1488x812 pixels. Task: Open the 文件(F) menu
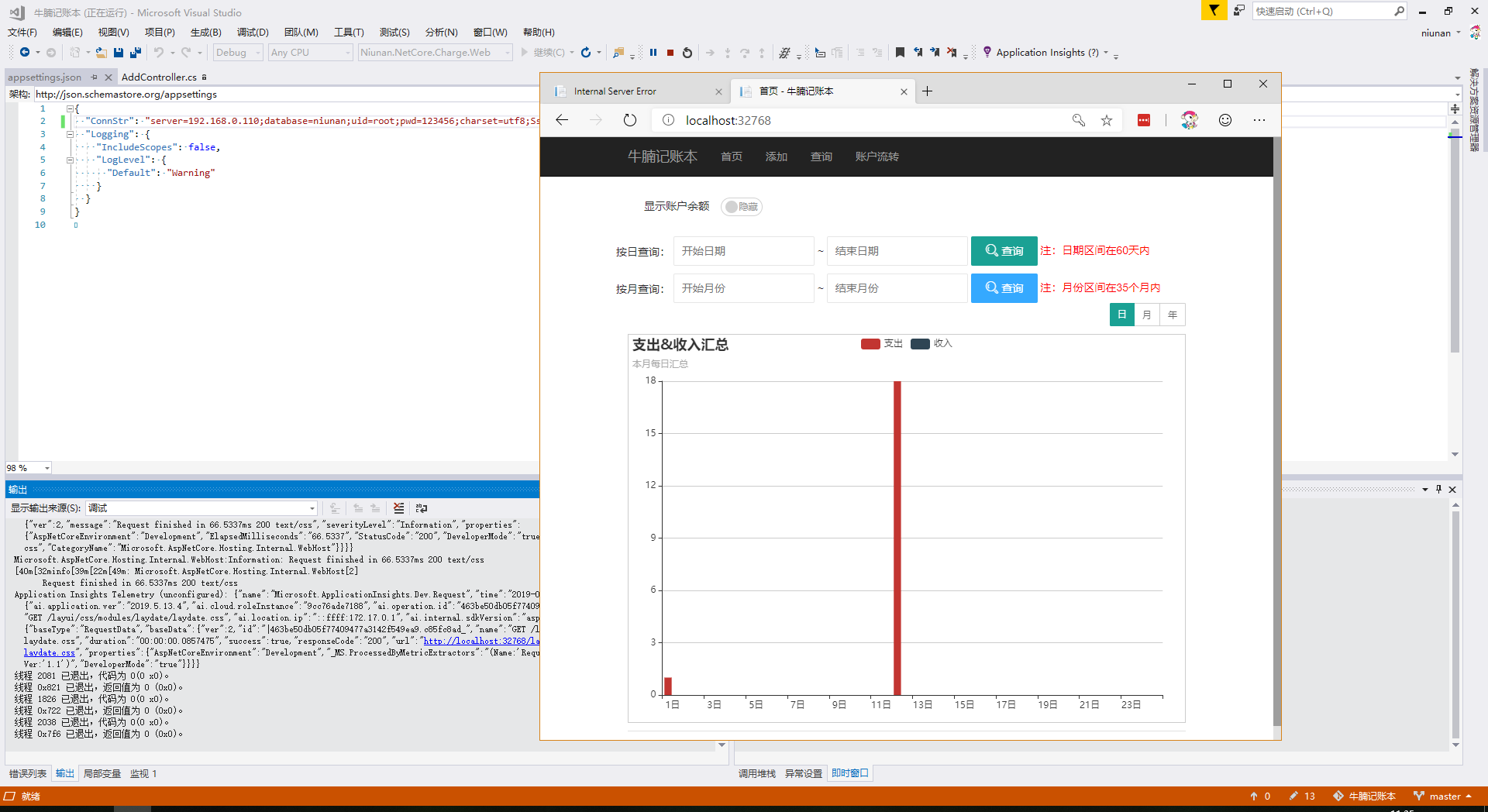coord(22,33)
